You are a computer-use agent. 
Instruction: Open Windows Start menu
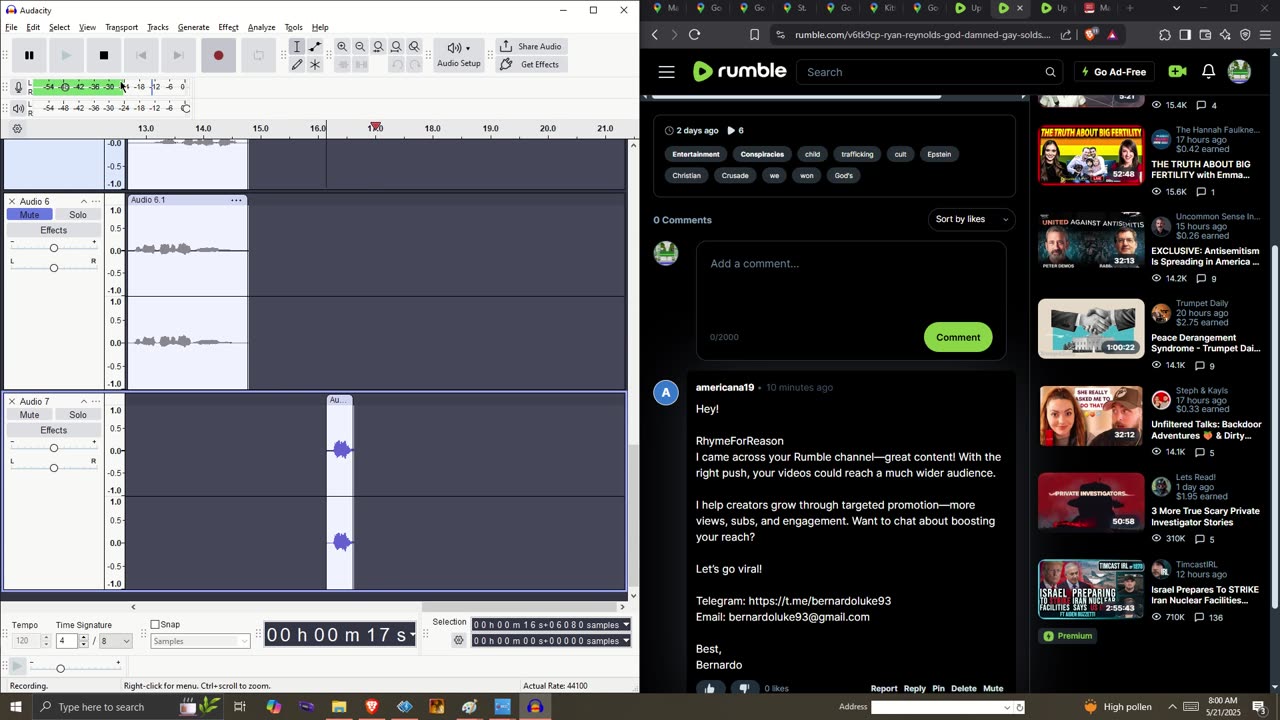click(15, 707)
